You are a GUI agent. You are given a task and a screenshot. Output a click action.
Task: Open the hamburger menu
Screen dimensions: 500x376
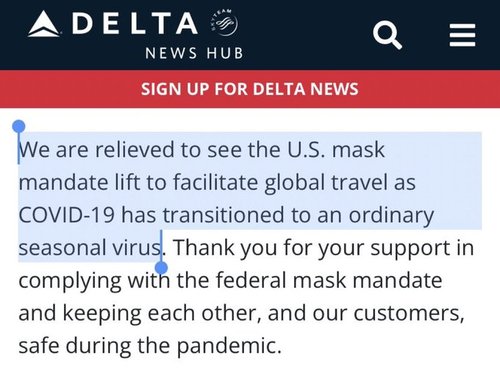click(462, 35)
